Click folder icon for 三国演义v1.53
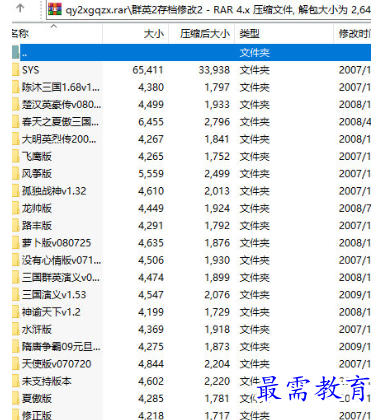This screenshot has height=420, width=378. [x=16, y=295]
